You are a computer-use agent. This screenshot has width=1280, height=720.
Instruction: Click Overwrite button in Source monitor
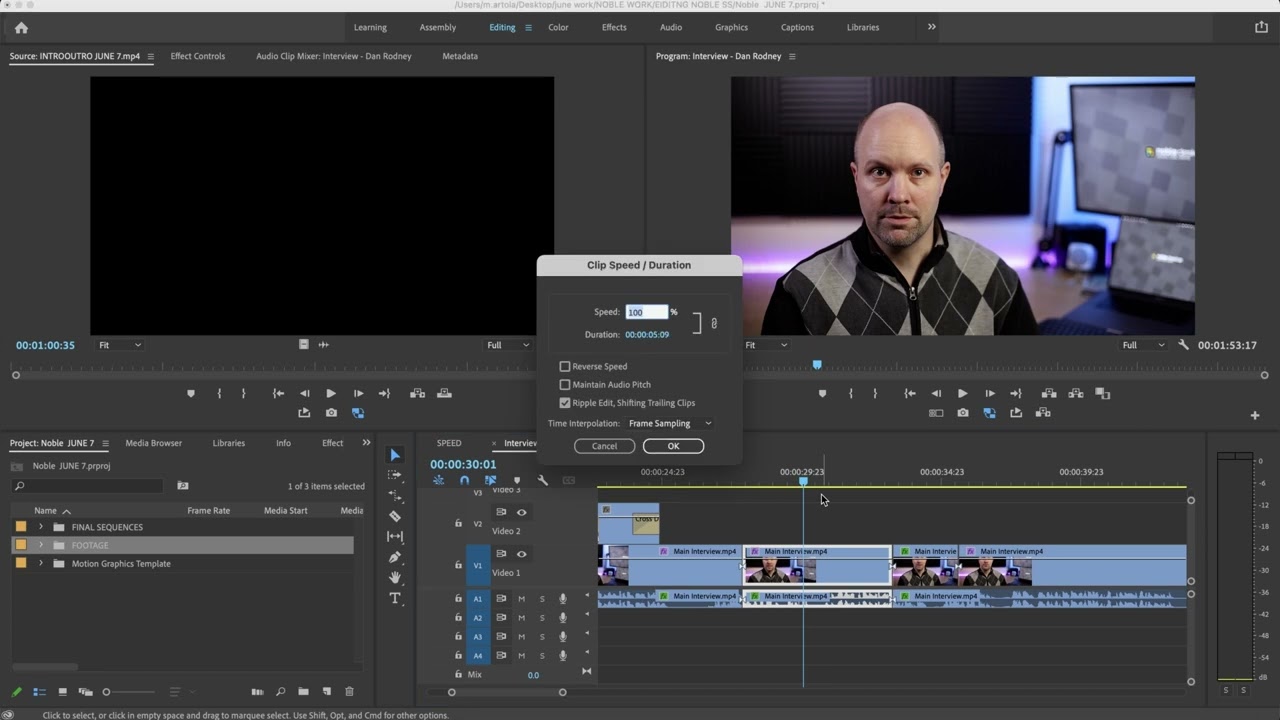pyautogui.click(x=445, y=393)
